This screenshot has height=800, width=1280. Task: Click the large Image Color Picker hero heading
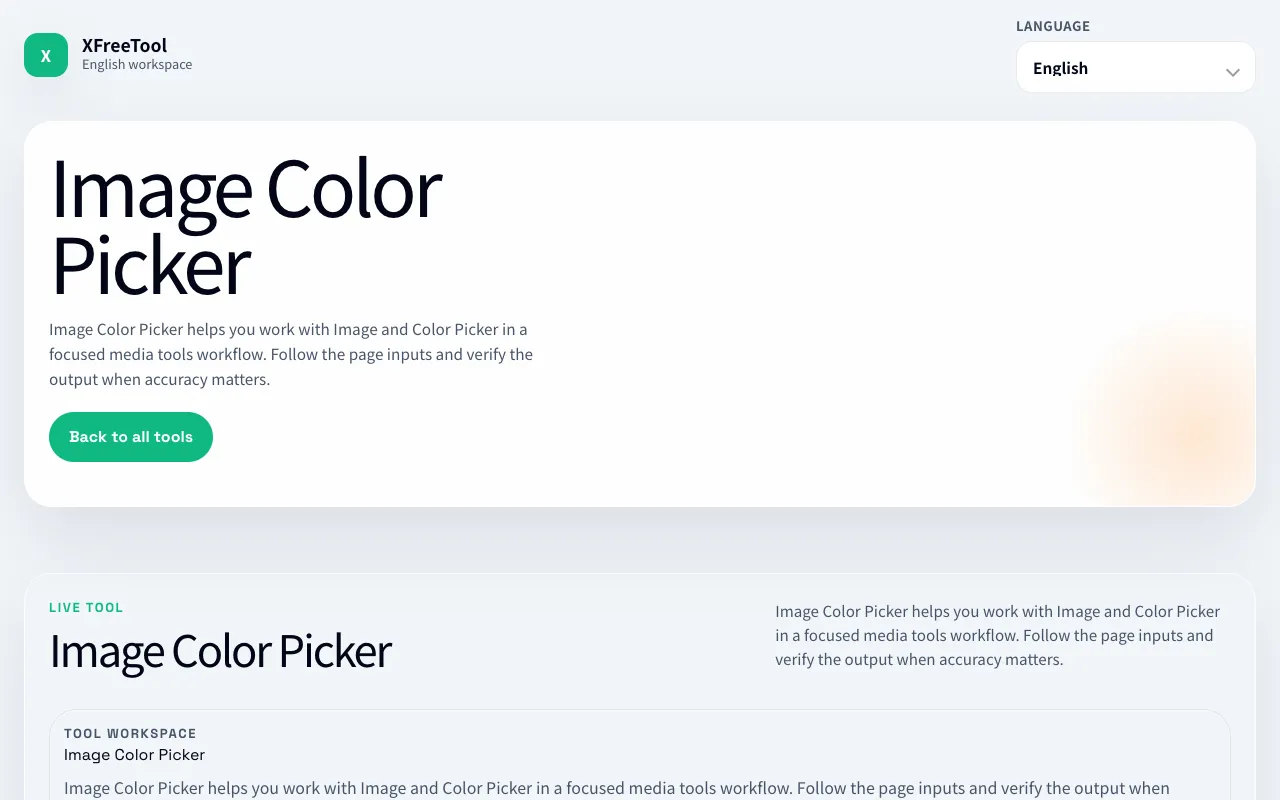(245, 226)
